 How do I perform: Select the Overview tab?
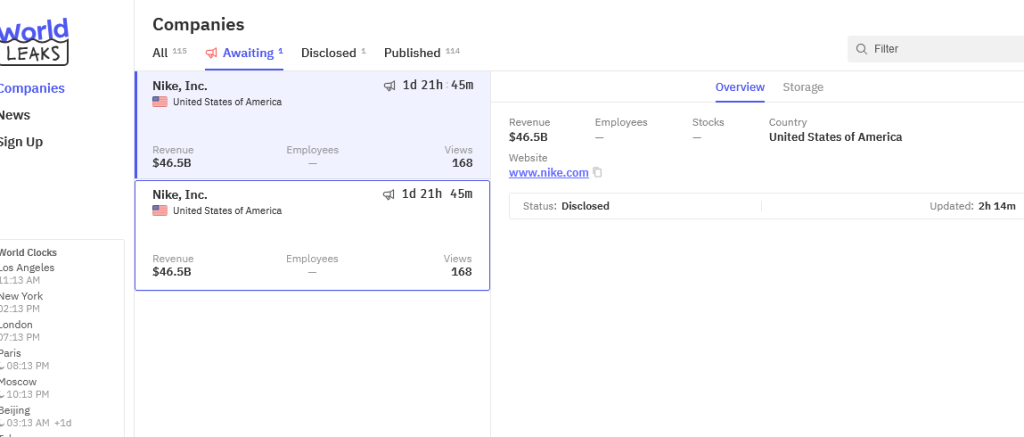(x=740, y=87)
